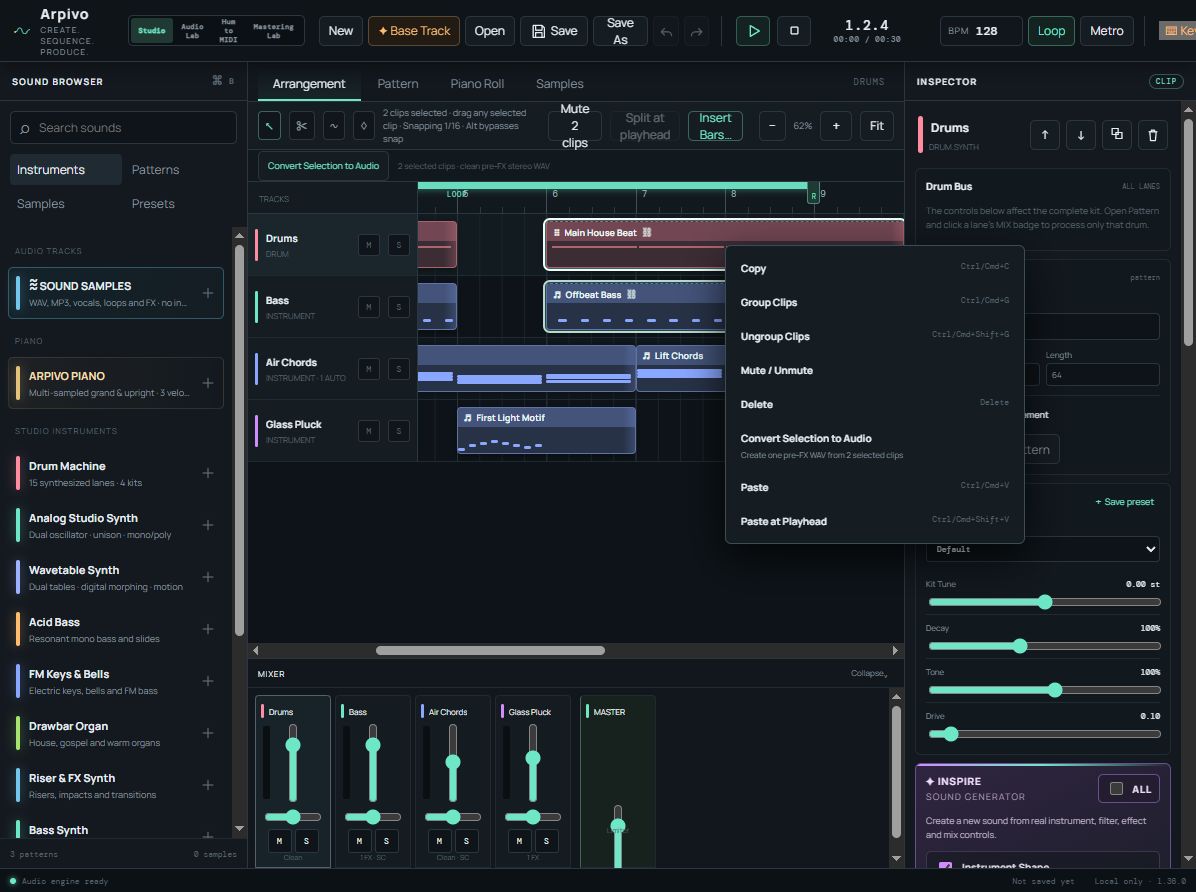The image size is (1196, 892).
Task: Choose Paste at Playhead in context menu
Action: click(874, 522)
